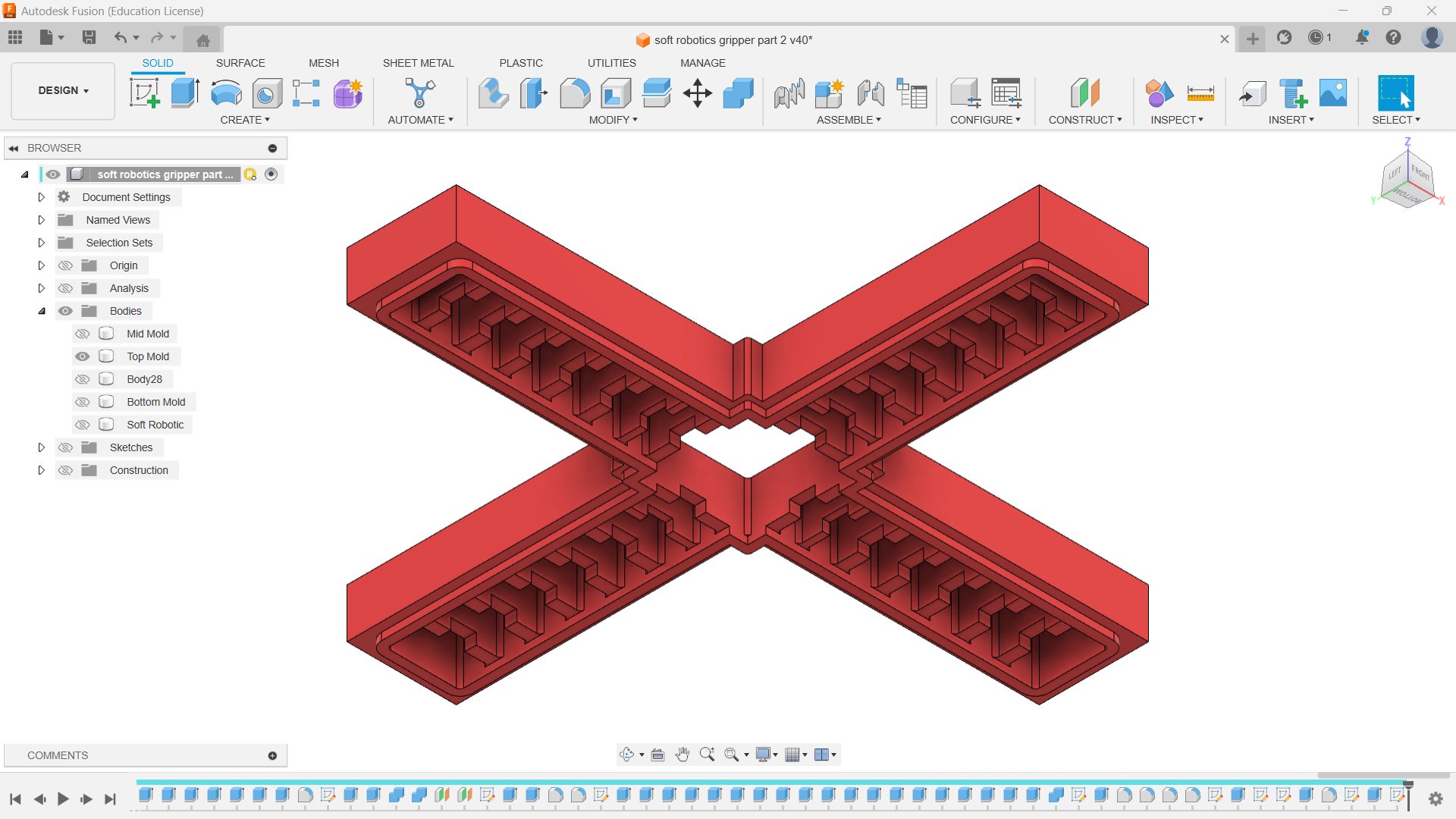Screen dimensions: 1456x819
Task: Click the Joint tool in Assemble
Action: (x=871, y=93)
